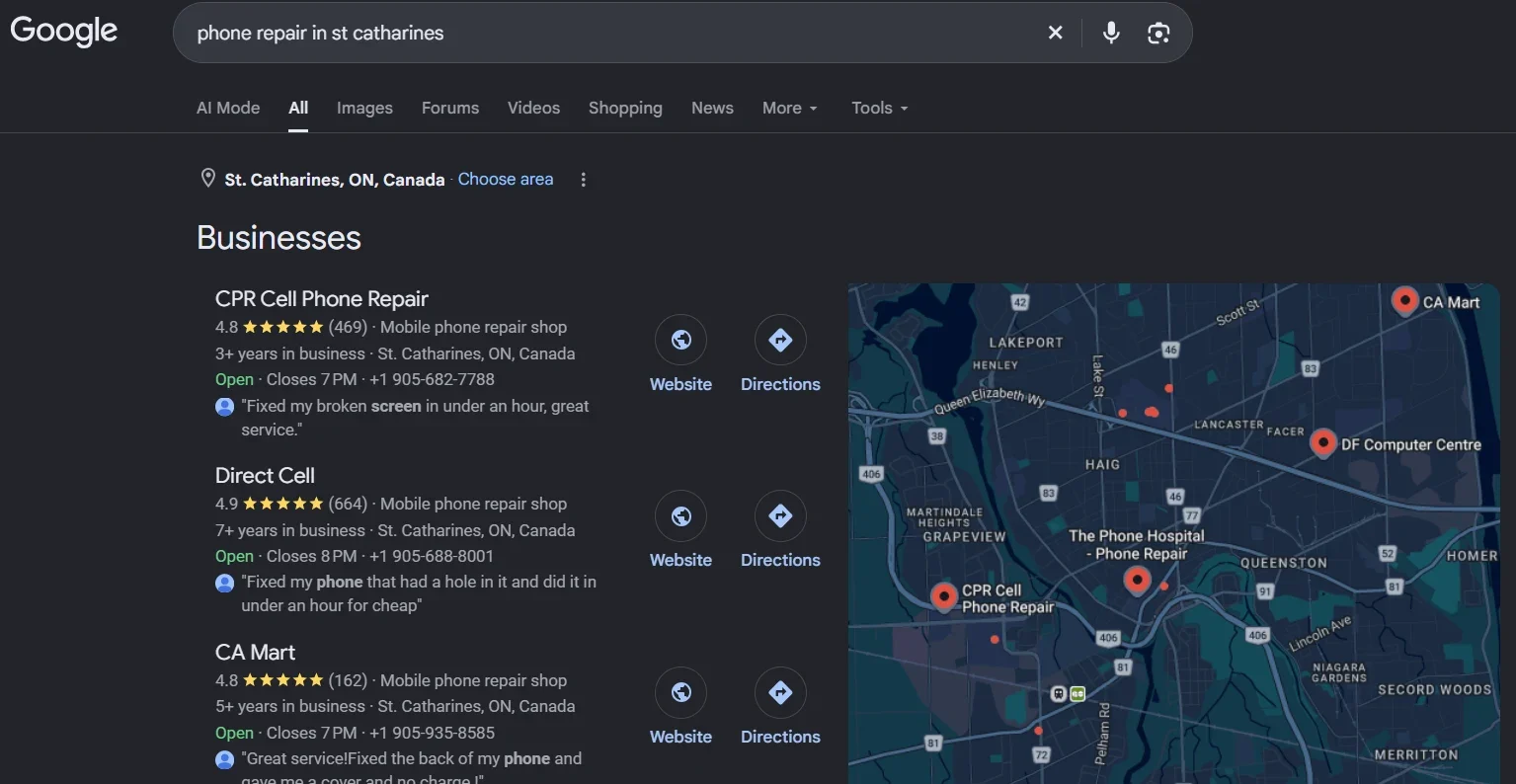Select the DF Computer Centre map pin
This screenshot has width=1516, height=784.
[x=1322, y=443]
